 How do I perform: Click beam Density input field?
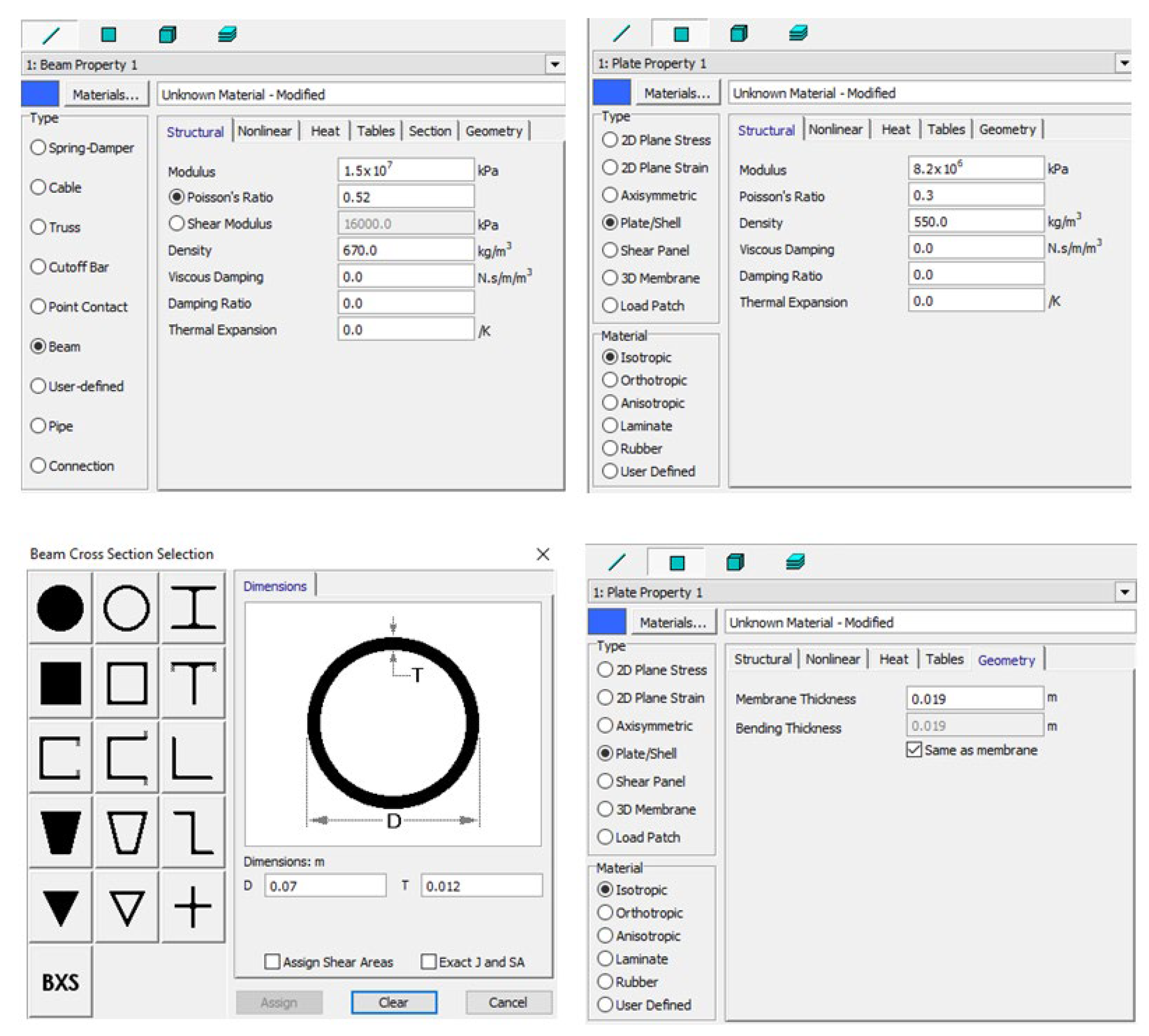(x=406, y=250)
